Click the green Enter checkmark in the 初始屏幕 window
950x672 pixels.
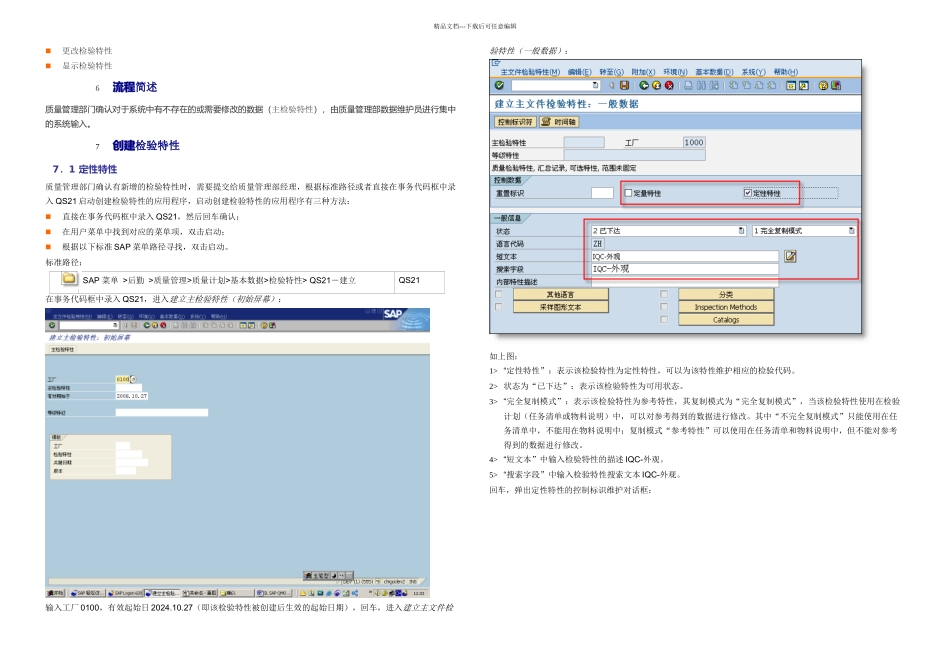point(52,325)
